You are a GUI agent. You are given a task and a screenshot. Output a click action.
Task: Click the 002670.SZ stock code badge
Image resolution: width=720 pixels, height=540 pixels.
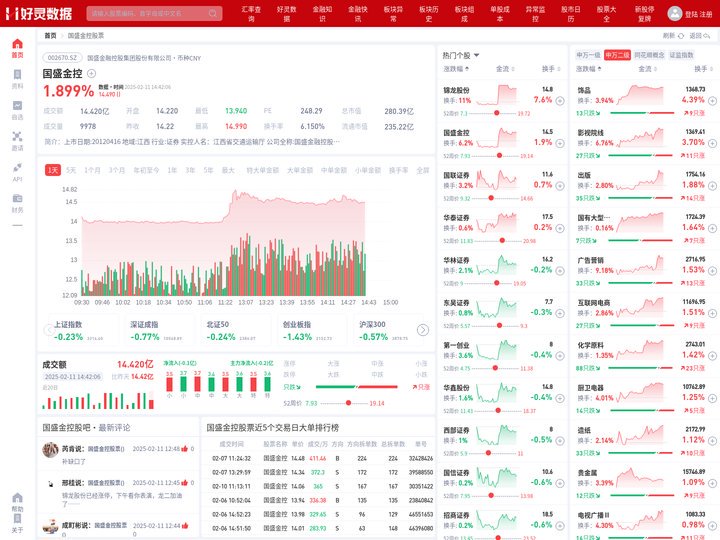[62, 58]
